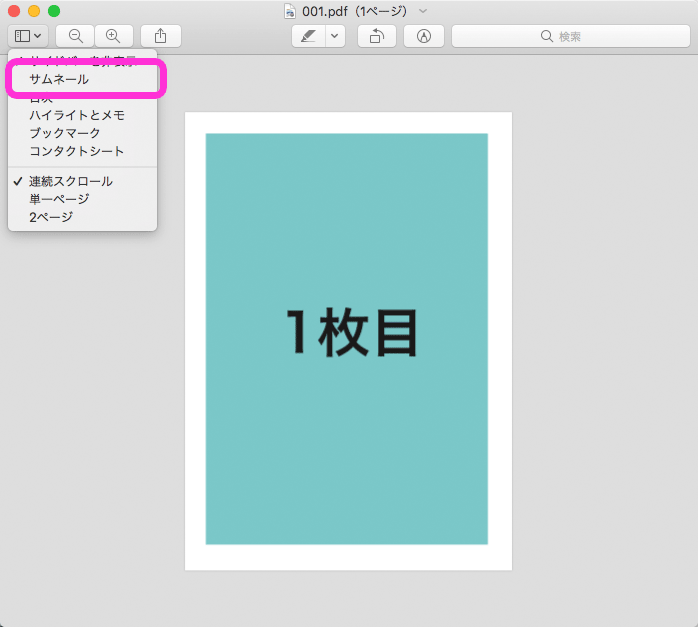Screen dimensions: 698x627
Task: Expand the highlight color dropdown arrow
Action: 335,36
